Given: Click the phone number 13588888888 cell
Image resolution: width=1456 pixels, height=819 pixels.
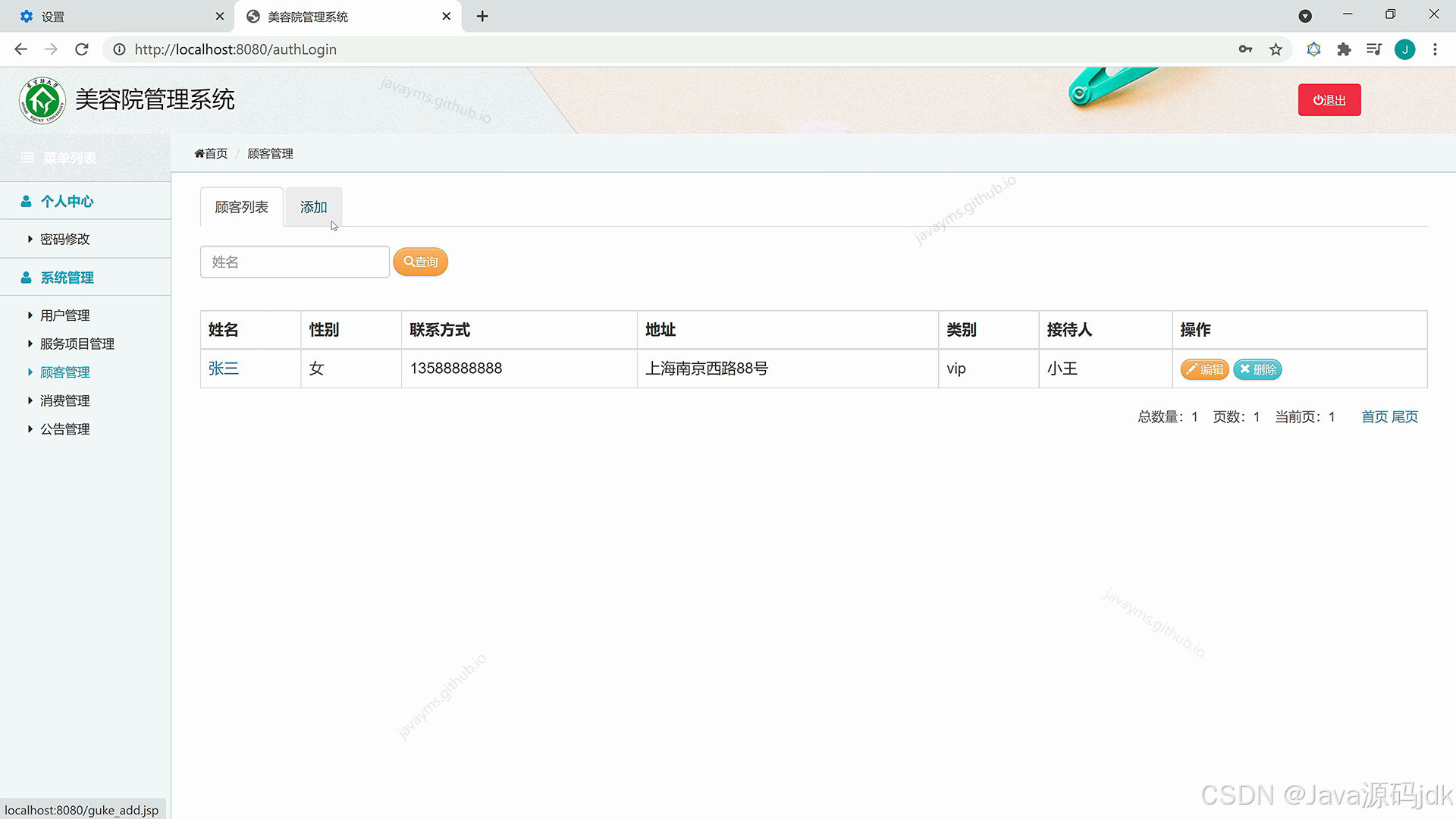Looking at the screenshot, I should (519, 369).
